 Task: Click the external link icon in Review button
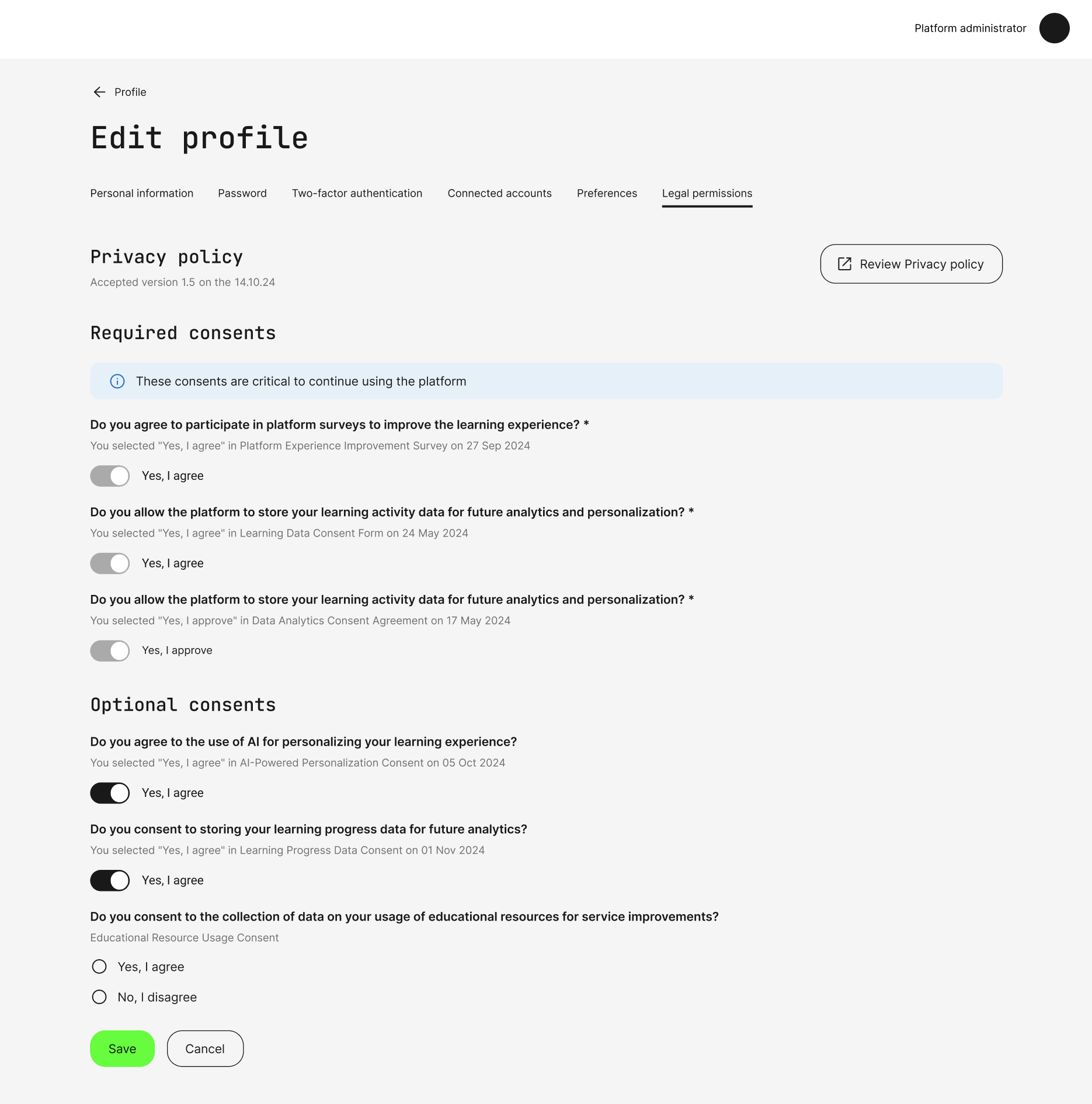pos(844,264)
